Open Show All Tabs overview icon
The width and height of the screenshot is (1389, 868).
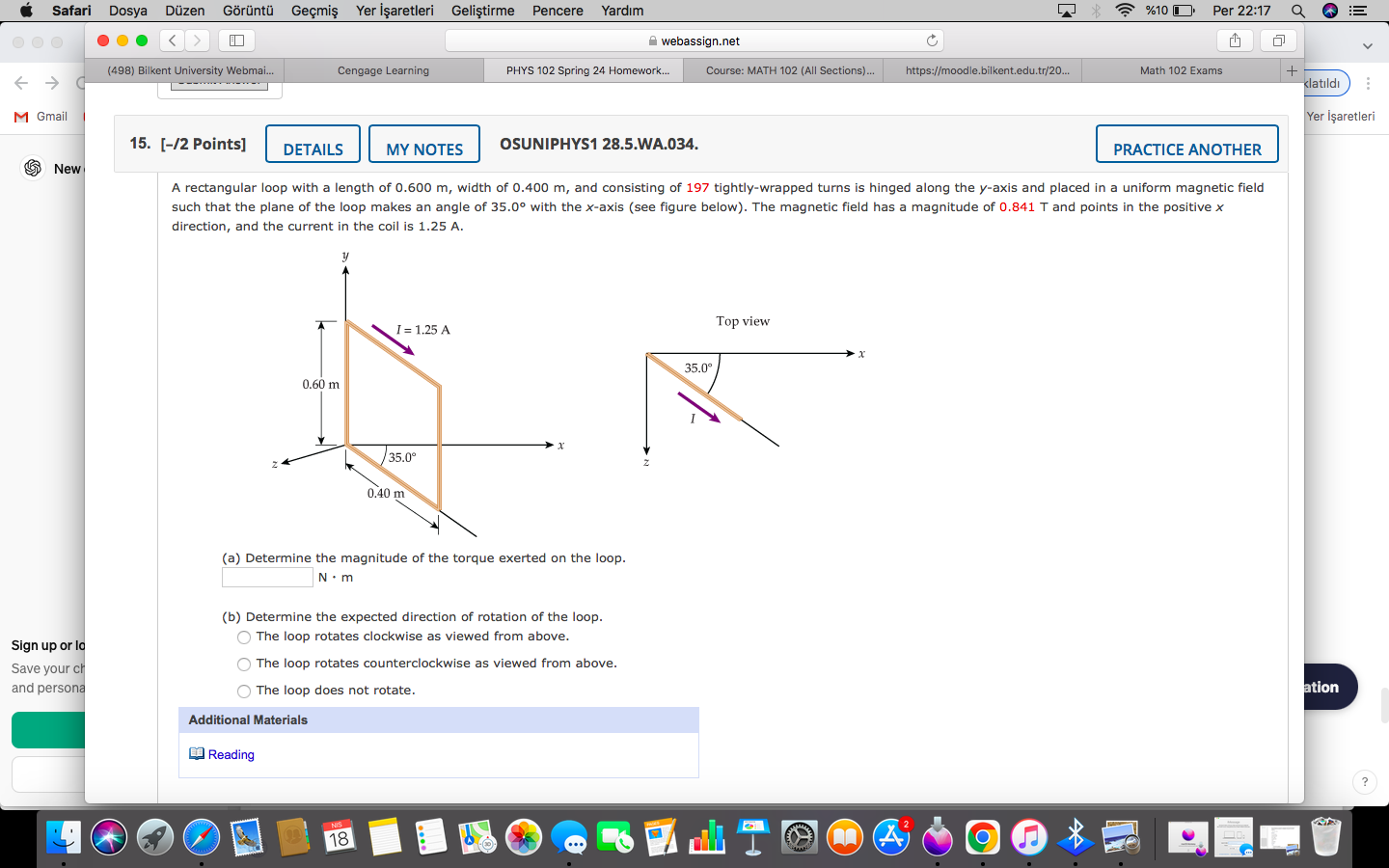point(1278,41)
